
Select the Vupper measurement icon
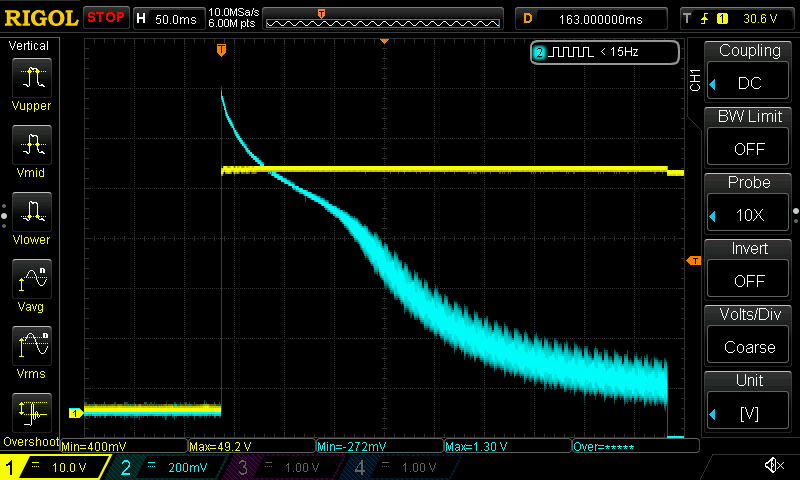click(x=32, y=78)
